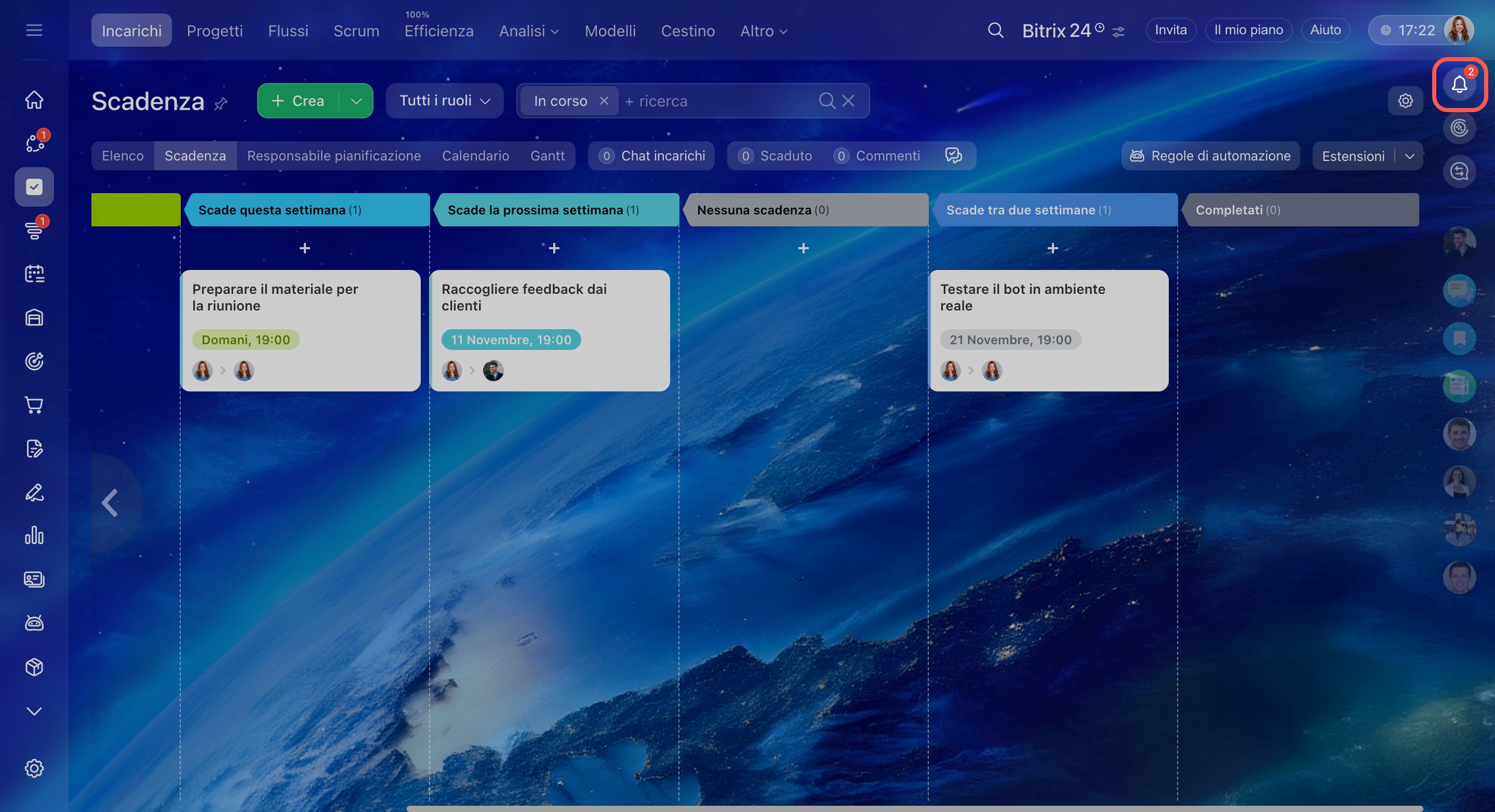This screenshot has height=812, width=1495.
Task: Open the board settings gear icon
Action: [1405, 101]
